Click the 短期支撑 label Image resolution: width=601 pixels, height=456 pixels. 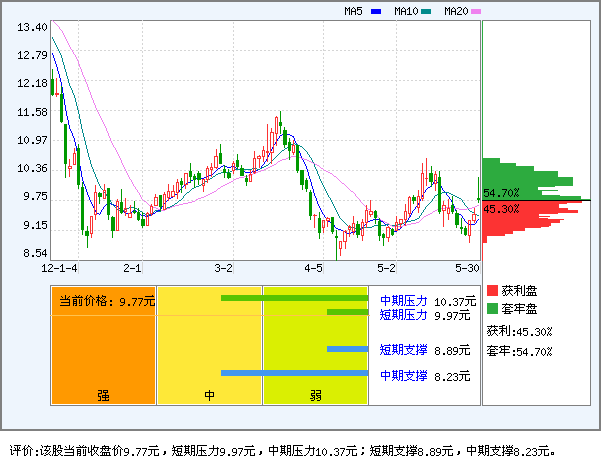point(403,350)
